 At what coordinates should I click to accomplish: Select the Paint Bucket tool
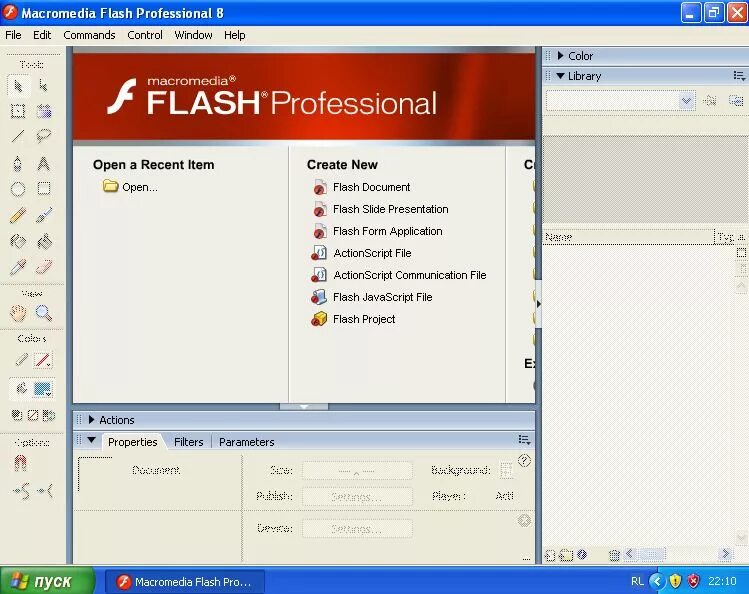43,242
